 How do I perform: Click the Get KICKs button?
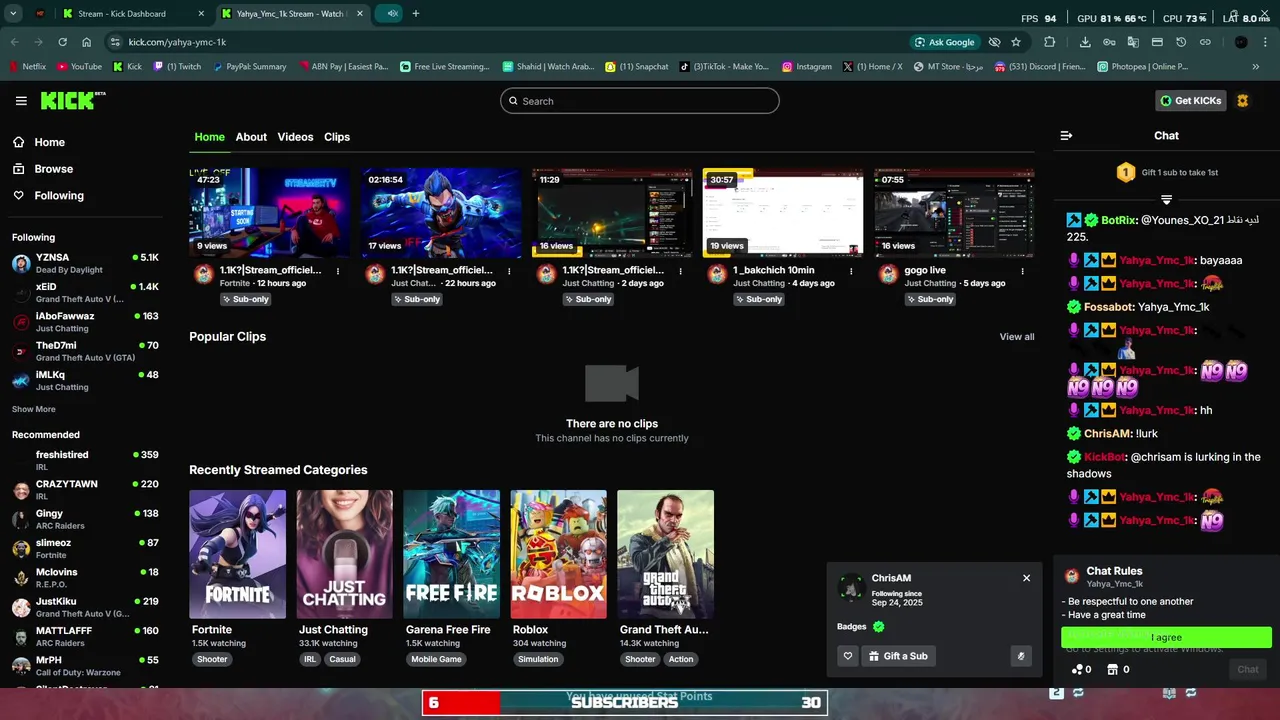pos(1190,101)
